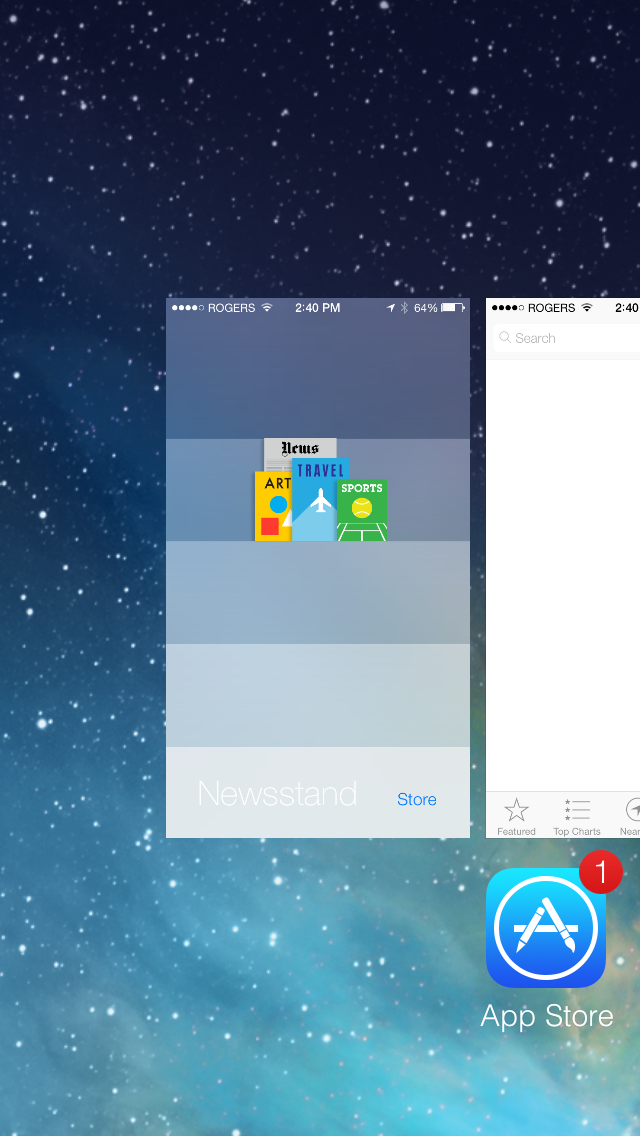Viewport: 640px width, 1136px height.
Task: Tap the magnifier icon in App Store search
Action: click(x=505, y=338)
